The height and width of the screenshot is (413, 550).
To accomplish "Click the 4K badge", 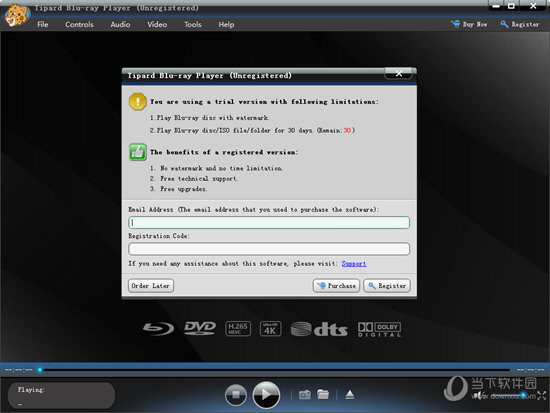I will pos(270,329).
